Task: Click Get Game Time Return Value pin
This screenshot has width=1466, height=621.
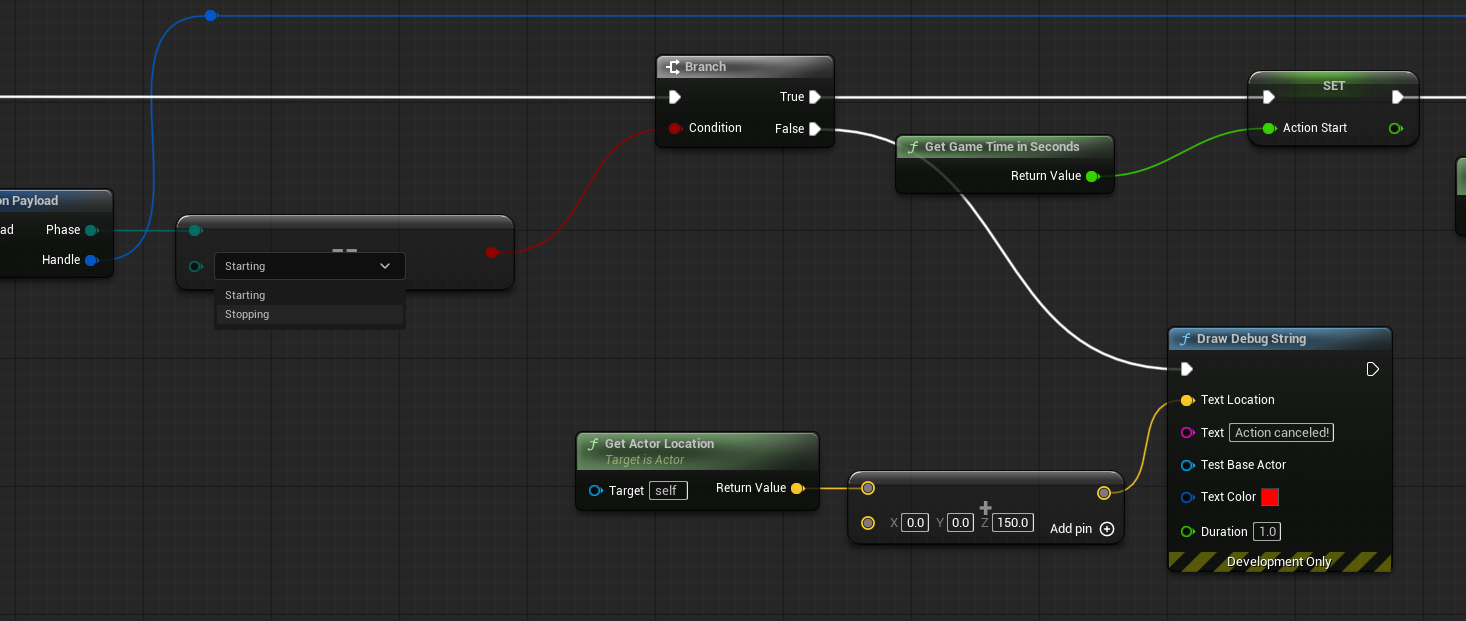Action: 1092,176
